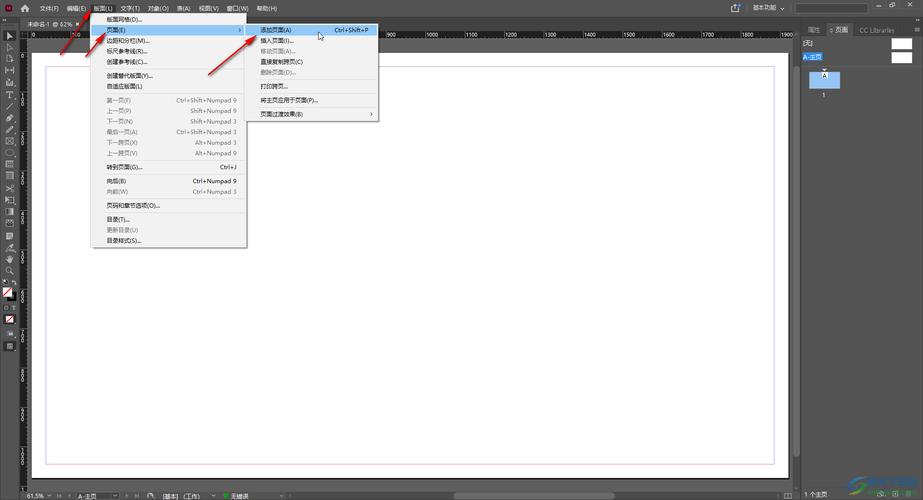
Task: Select the Rectangle Frame tool
Action: 9,141
